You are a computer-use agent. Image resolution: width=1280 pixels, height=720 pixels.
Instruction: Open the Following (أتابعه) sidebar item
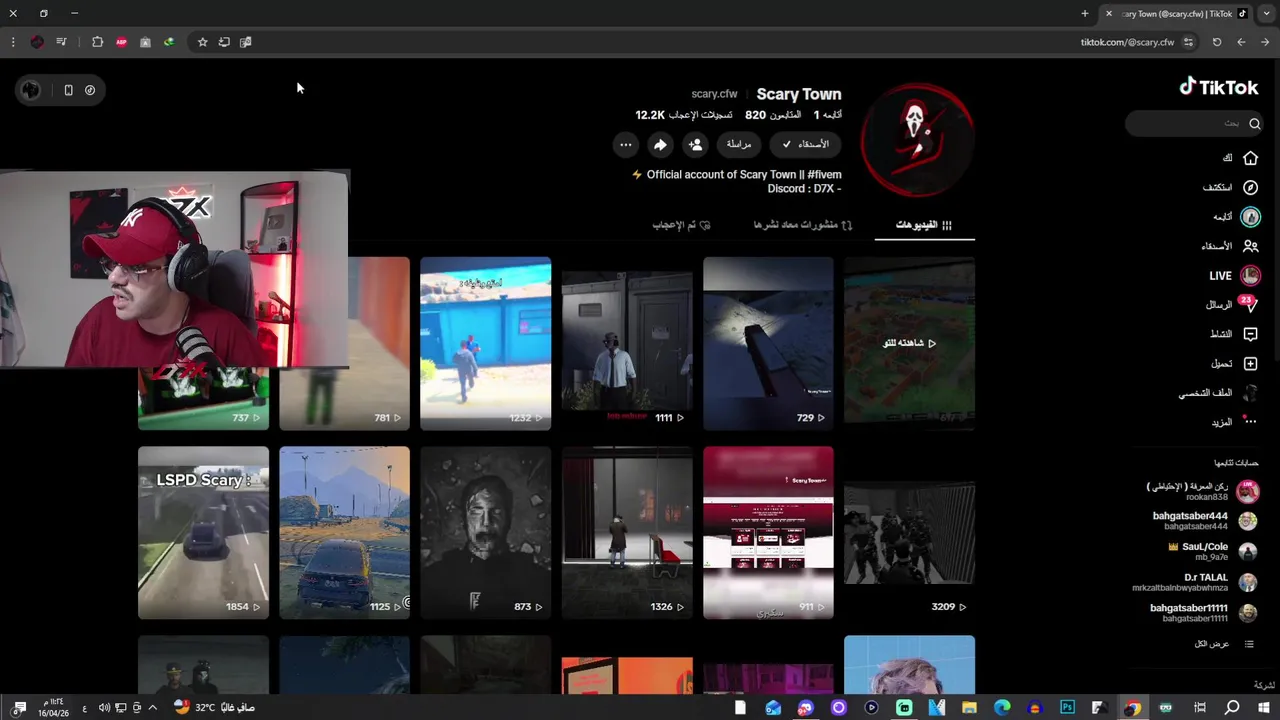1236,217
